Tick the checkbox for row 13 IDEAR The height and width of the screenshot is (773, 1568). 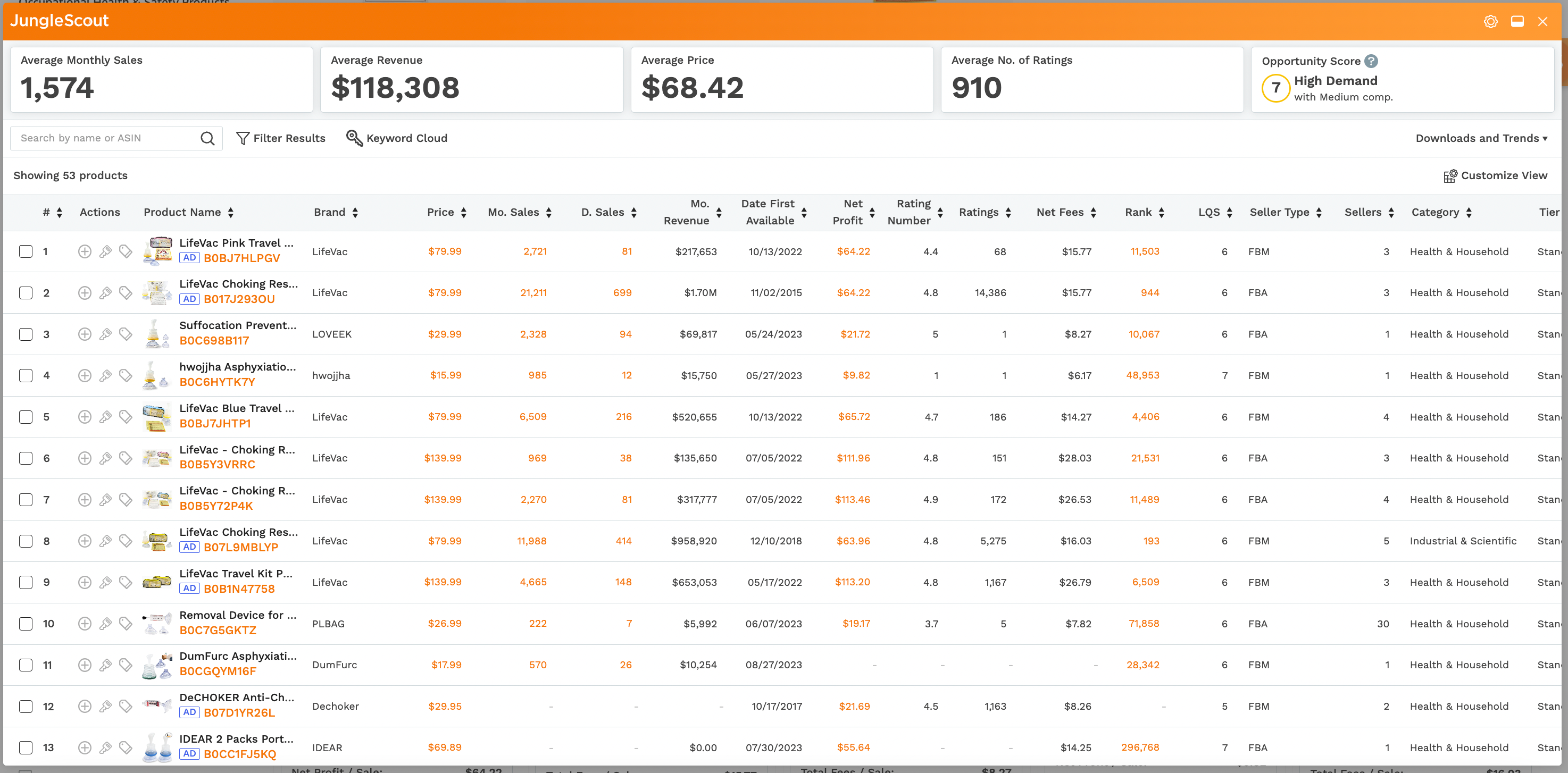pos(26,747)
